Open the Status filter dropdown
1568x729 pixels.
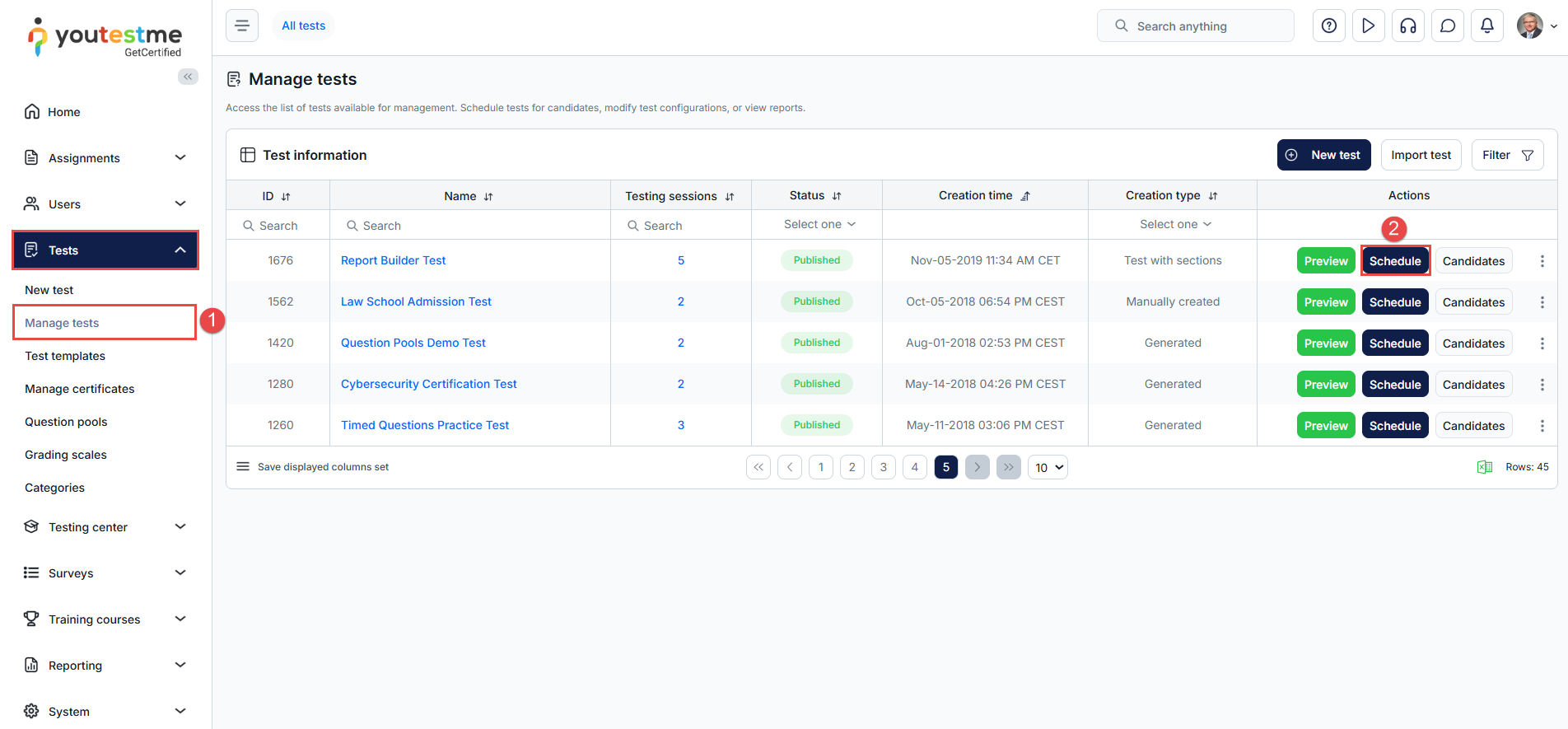(x=819, y=224)
